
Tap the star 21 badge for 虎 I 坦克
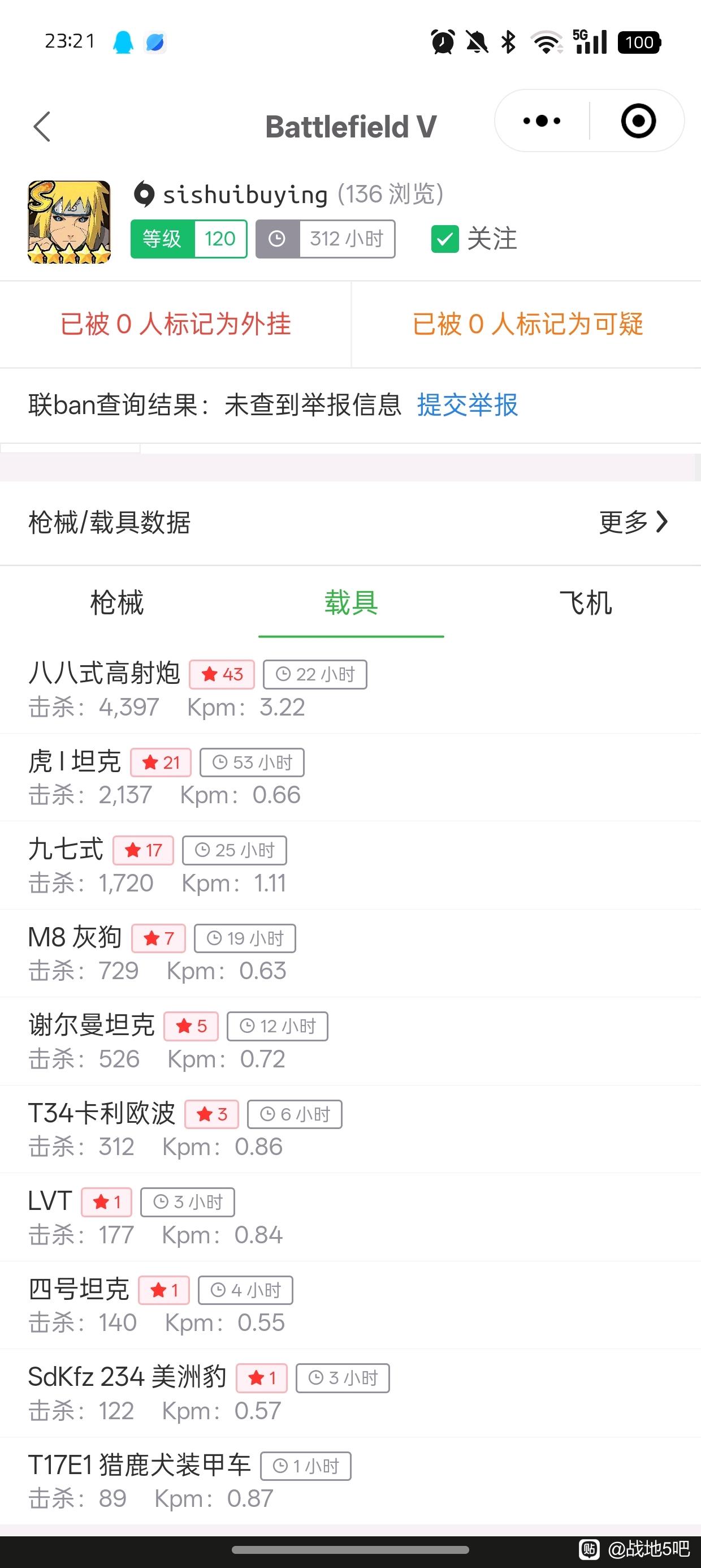coord(161,762)
